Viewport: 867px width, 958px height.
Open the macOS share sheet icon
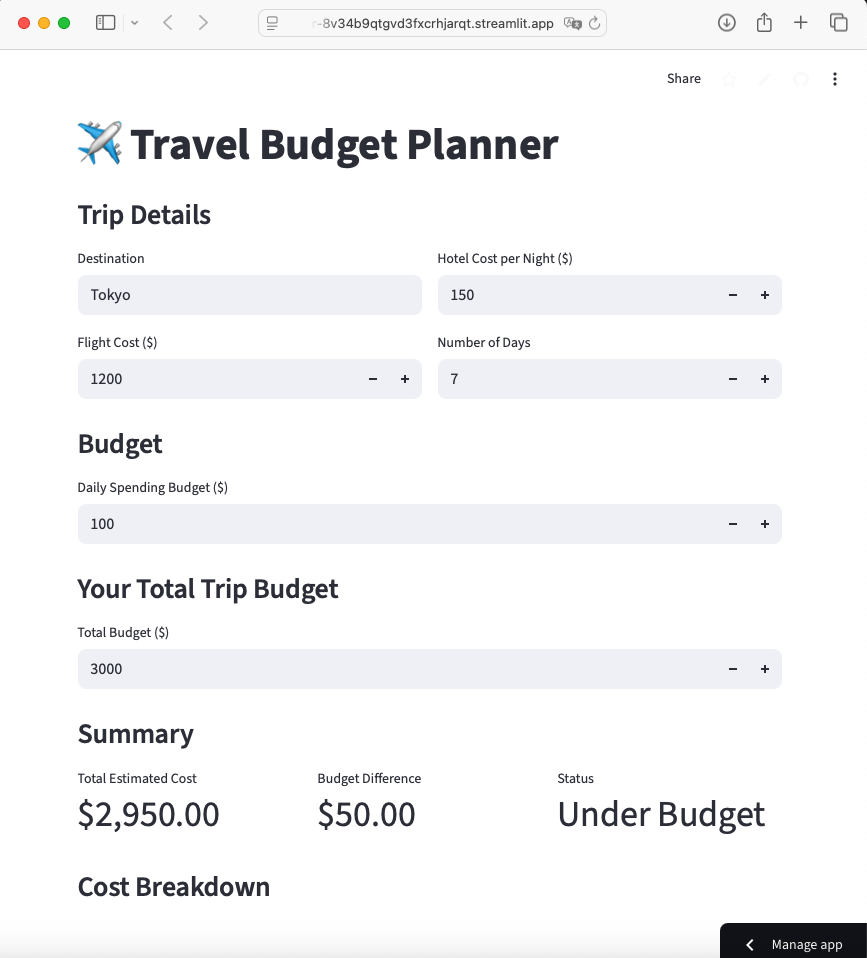pos(764,22)
